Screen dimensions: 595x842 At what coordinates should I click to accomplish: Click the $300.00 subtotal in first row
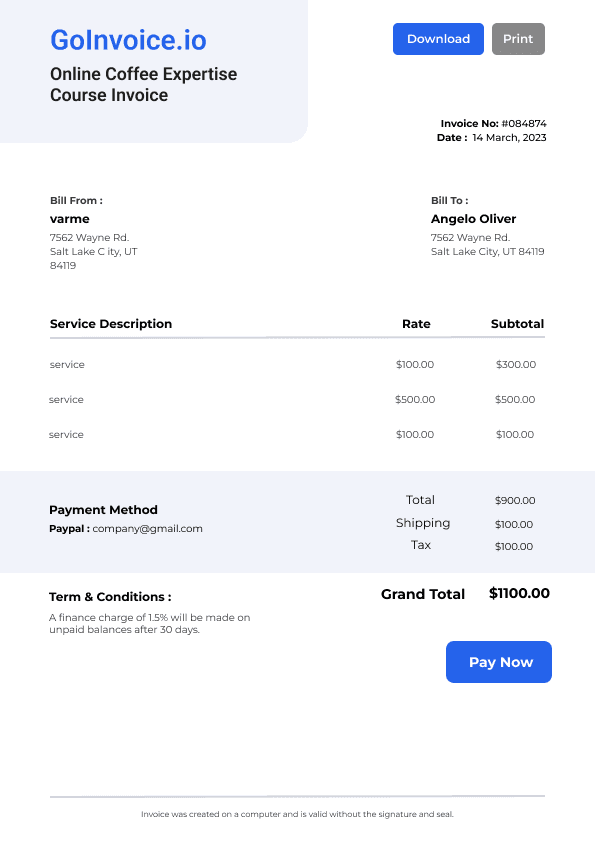[x=516, y=364]
